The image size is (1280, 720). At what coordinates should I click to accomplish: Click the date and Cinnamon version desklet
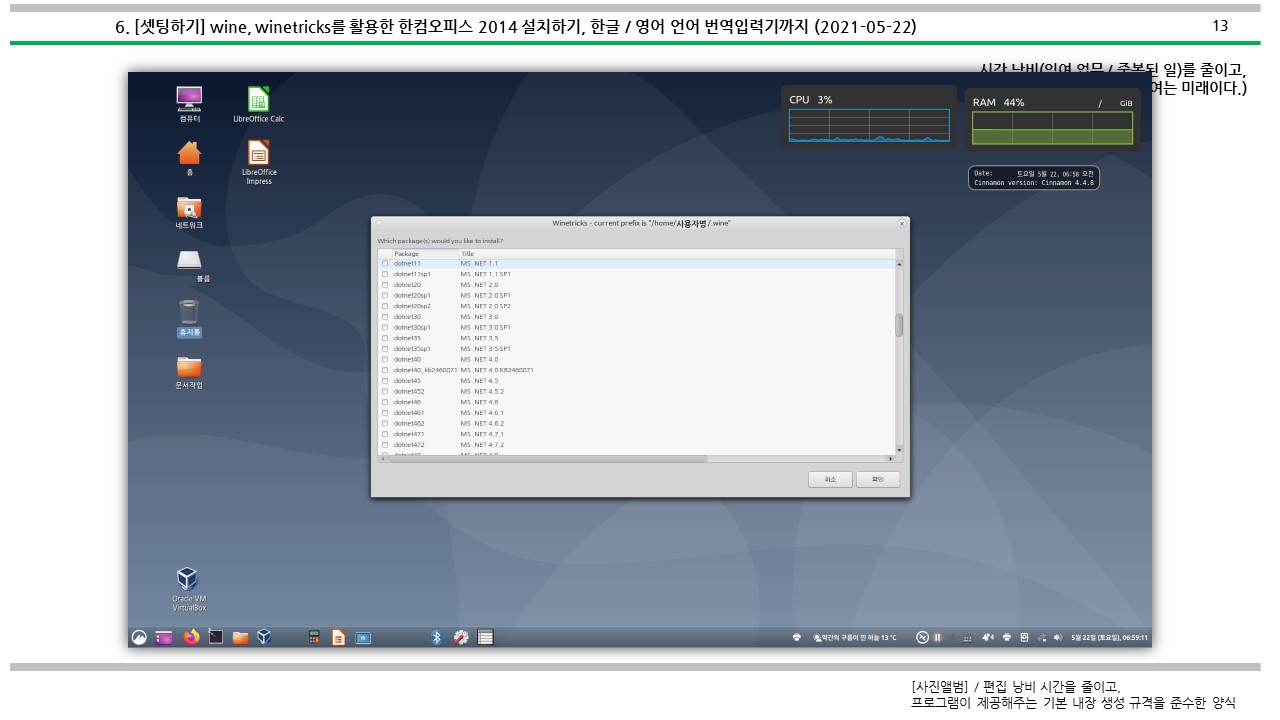[x=1034, y=178]
